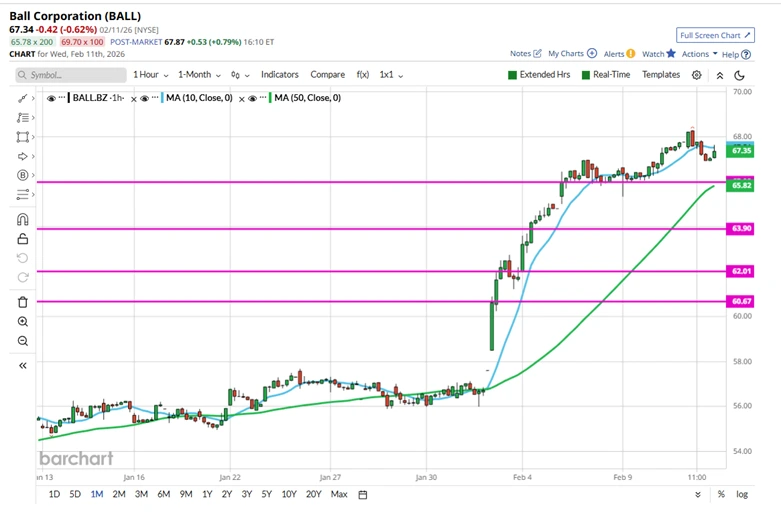Expand the 1-Month period dropdown
The image size is (781, 516).
pos(199,75)
